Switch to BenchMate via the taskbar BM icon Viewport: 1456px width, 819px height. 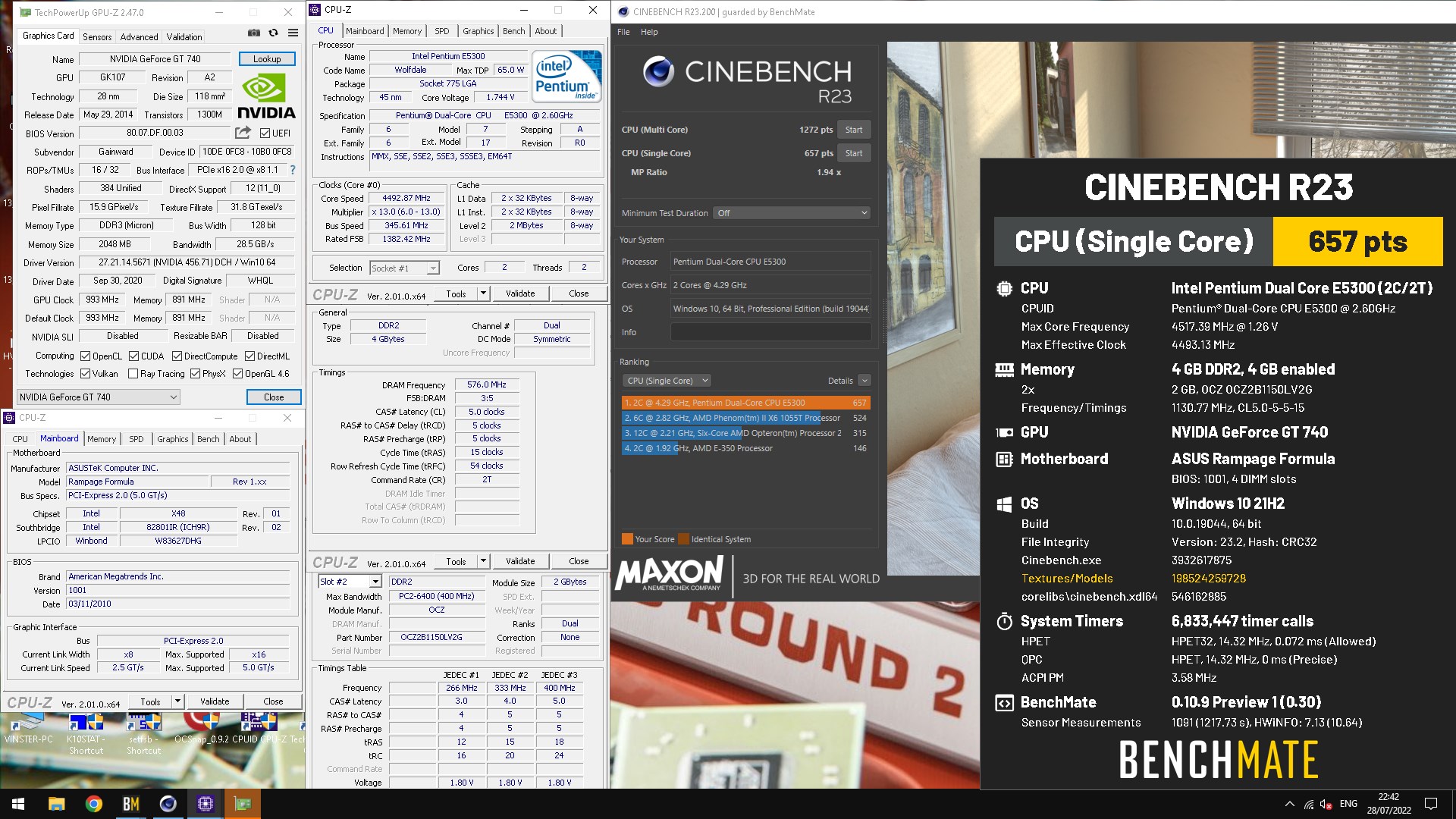[x=131, y=804]
